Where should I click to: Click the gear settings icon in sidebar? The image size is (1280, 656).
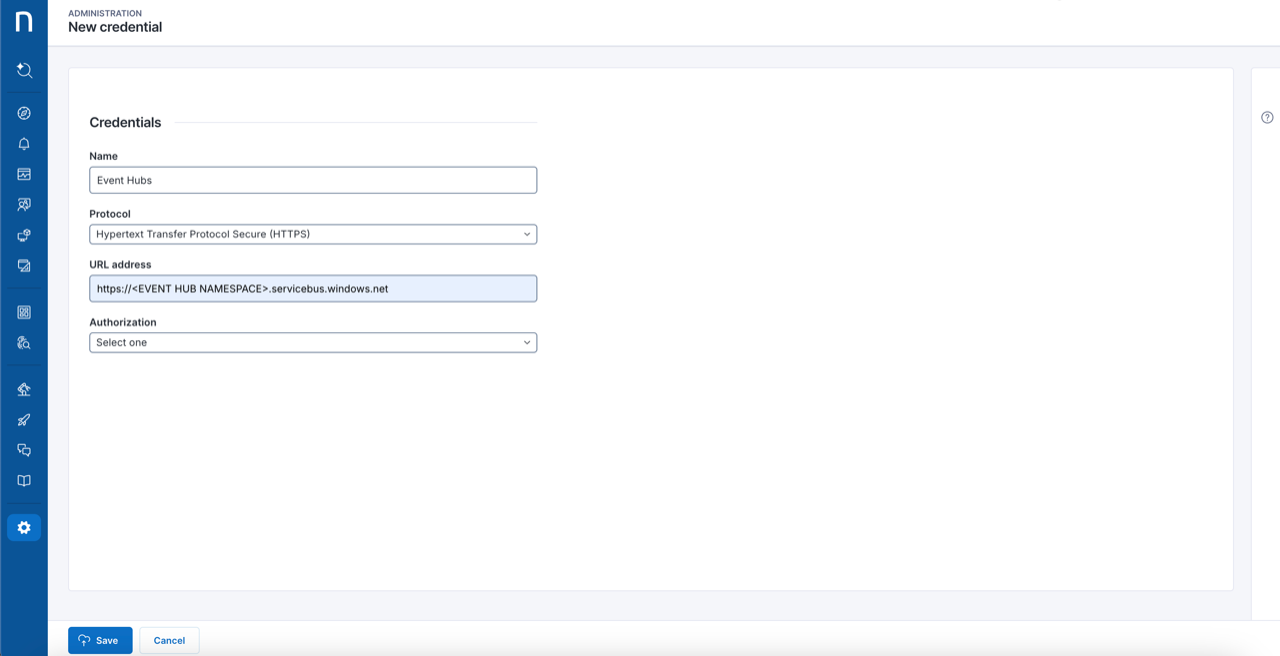tap(24, 528)
